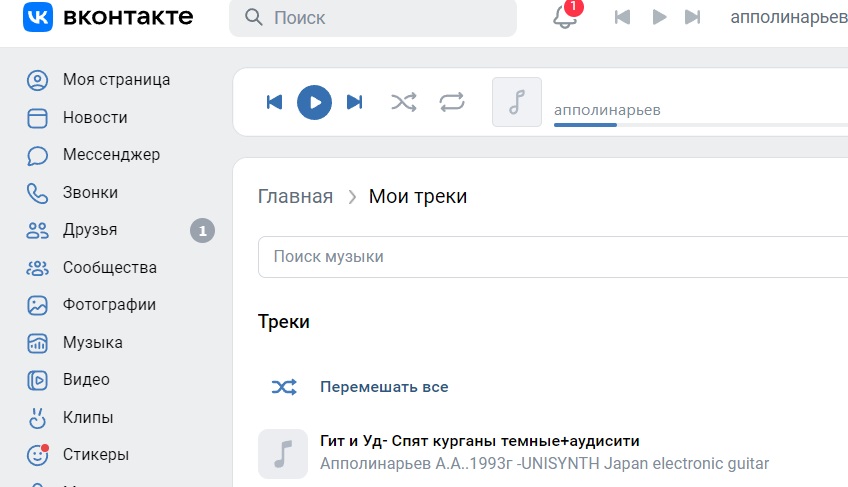This screenshot has width=848, height=487.
Task: Play the current track with the large blue button
Action: coord(314,102)
